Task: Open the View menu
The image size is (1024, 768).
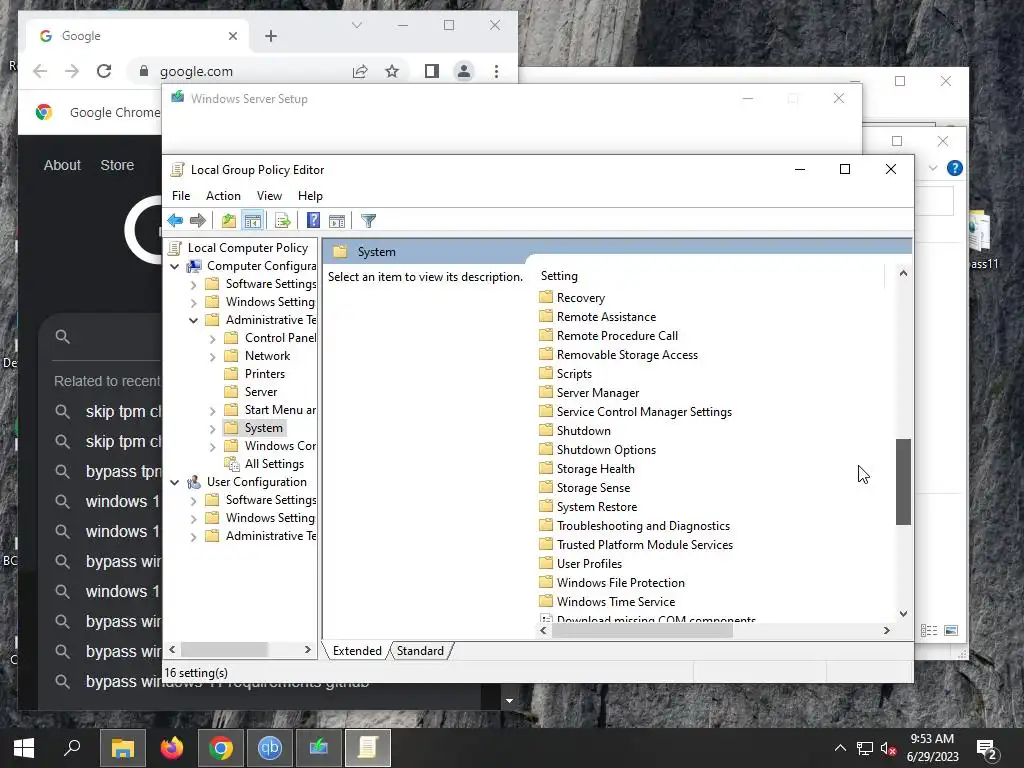Action: 269,196
